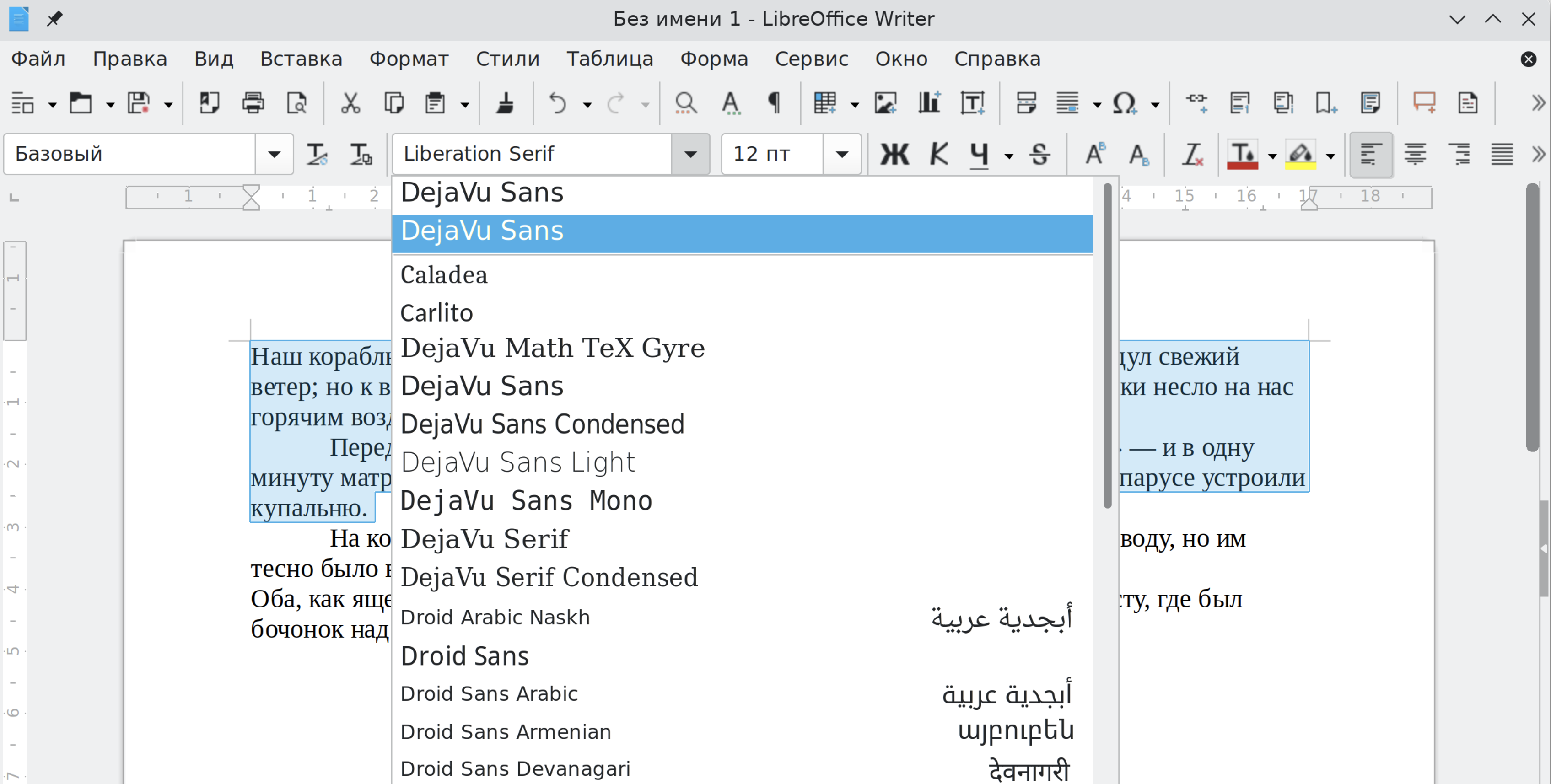Open the Вставка menu
The width and height of the screenshot is (1551, 784).
(301, 59)
